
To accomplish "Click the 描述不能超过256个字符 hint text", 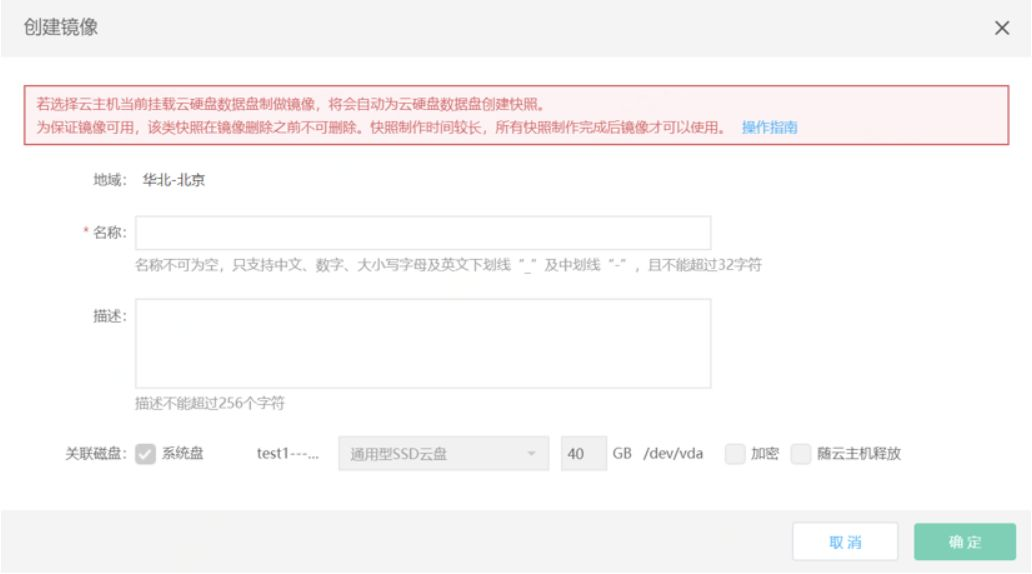I will point(210,403).
